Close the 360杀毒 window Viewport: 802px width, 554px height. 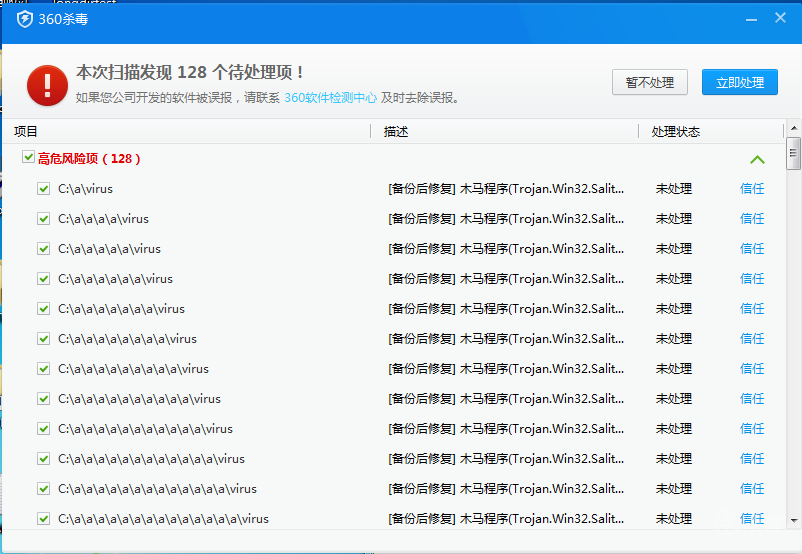click(x=780, y=18)
